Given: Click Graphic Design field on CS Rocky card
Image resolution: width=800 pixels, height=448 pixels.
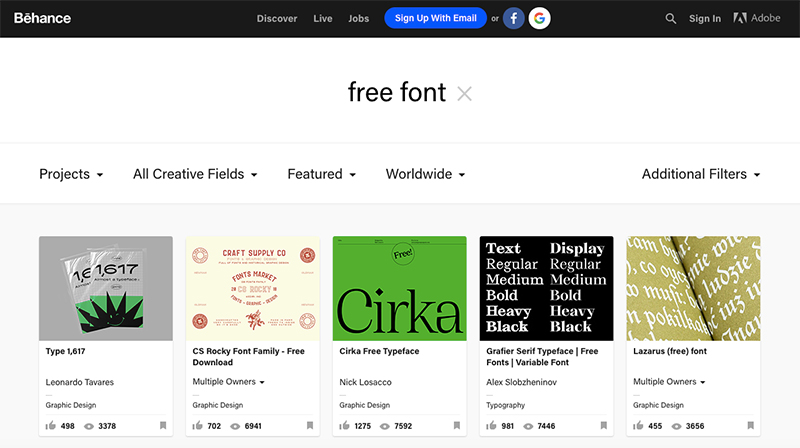Looking at the screenshot, I should 218,405.
